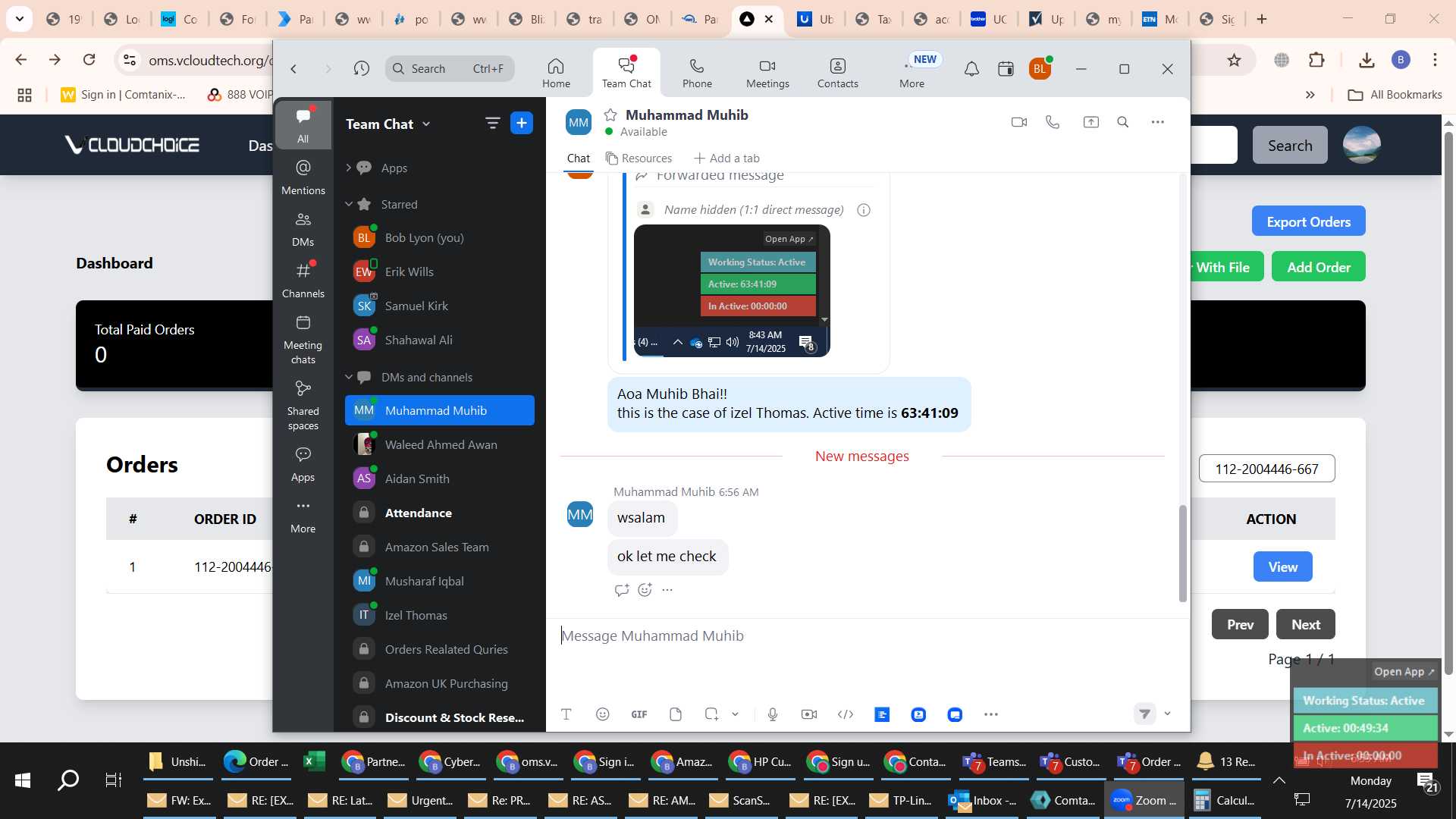Switch to Zoom Phone tab

point(697,73)
